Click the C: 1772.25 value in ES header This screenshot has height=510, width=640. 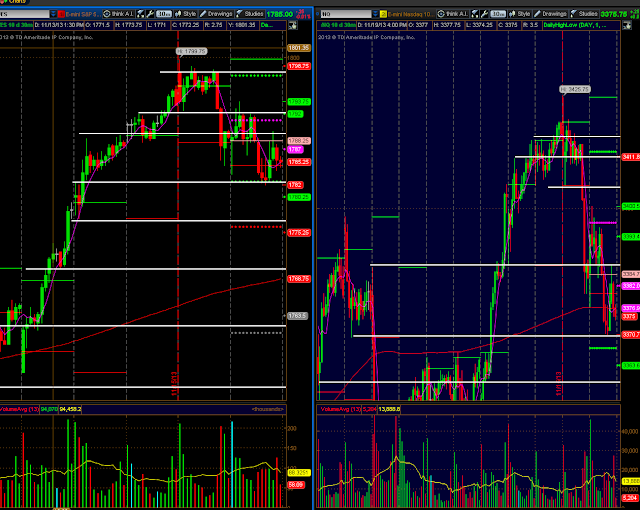coord(185,25)
